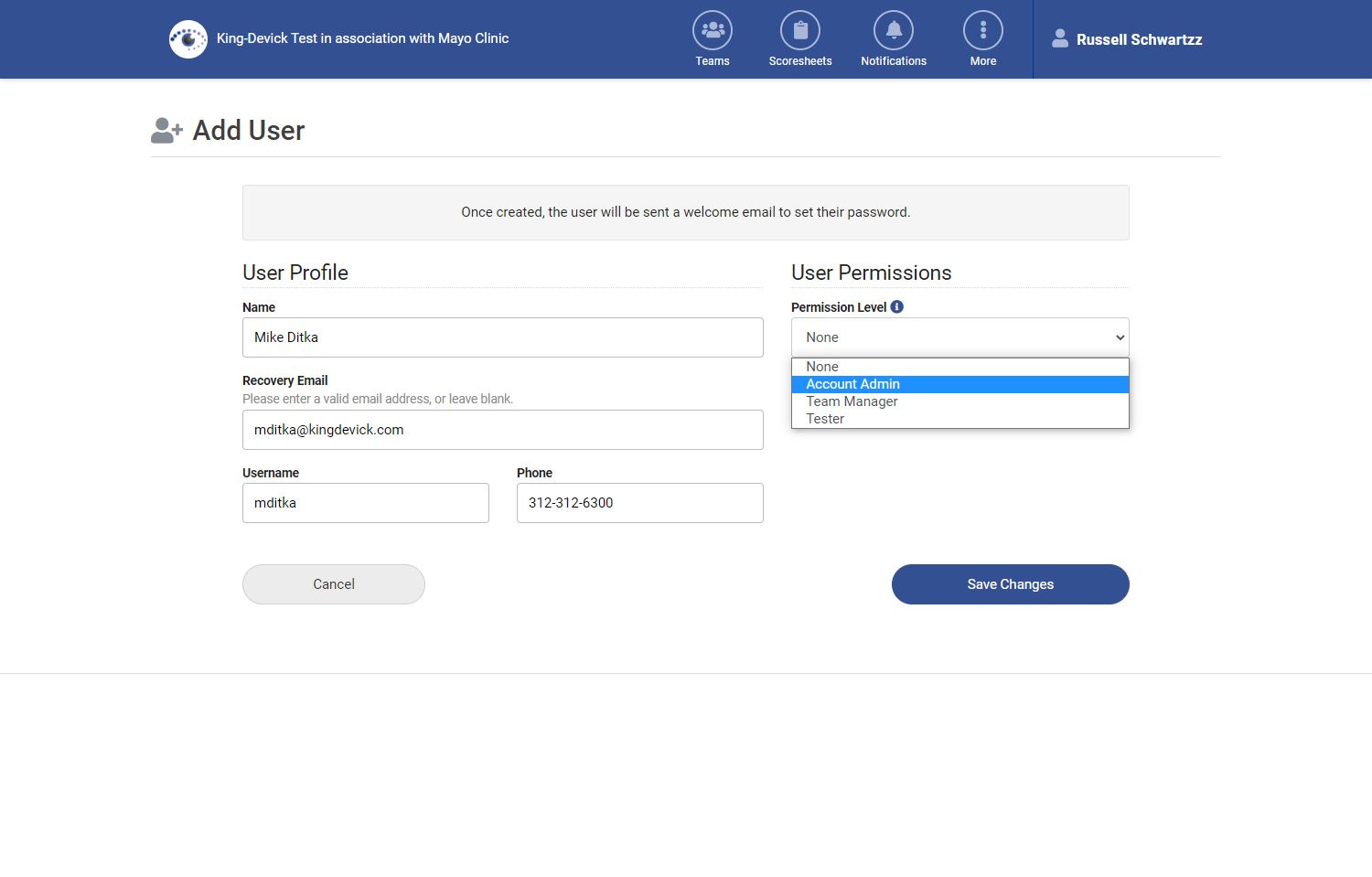The image size is (1372, 877).
Task: Click the Name field containing Mike Ditka
Action: click(x=502, y=337)
